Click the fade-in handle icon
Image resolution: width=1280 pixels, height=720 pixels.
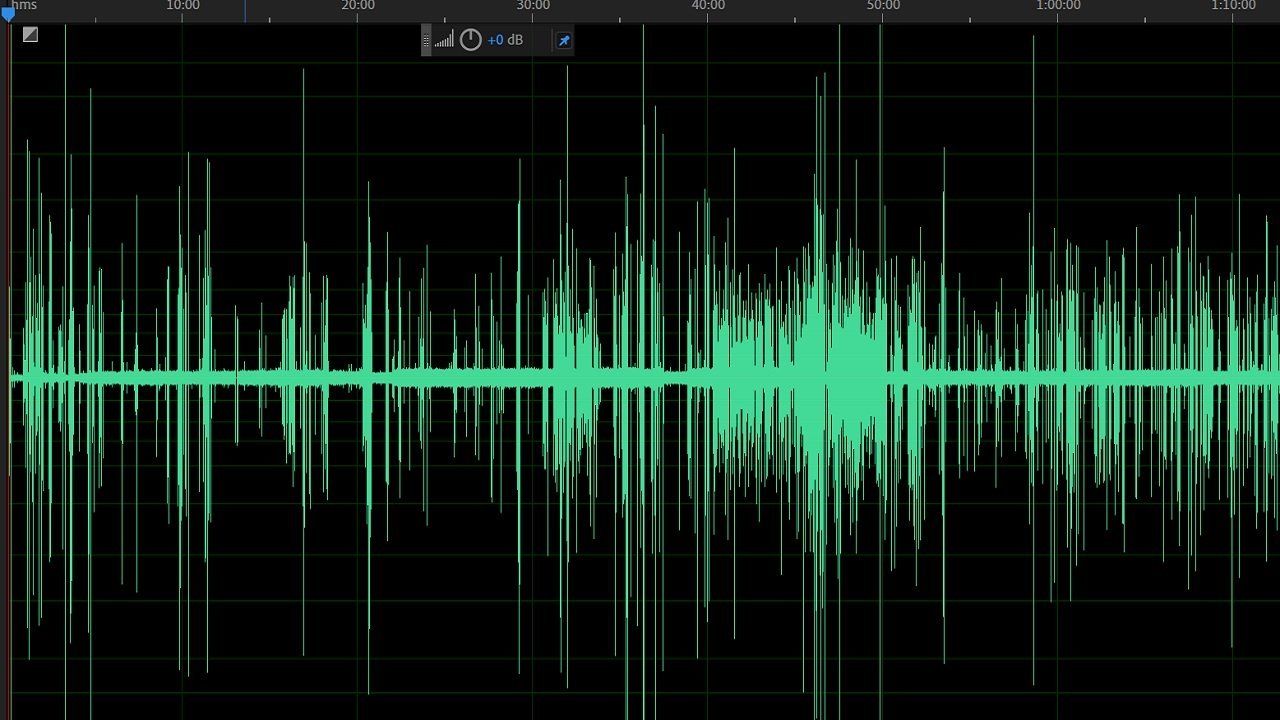tap(30, 35)
